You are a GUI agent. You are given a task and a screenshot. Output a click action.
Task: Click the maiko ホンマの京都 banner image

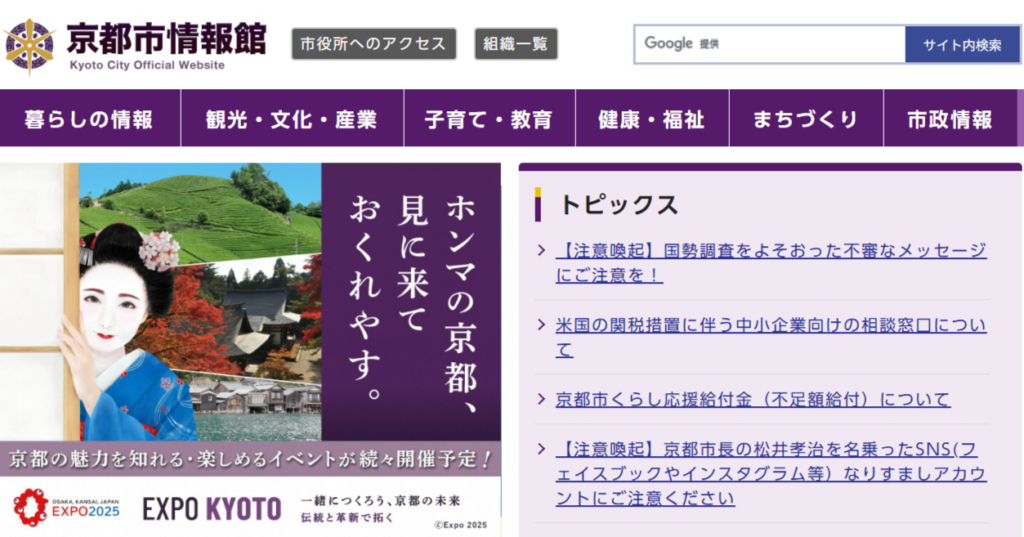pos(250,300)
